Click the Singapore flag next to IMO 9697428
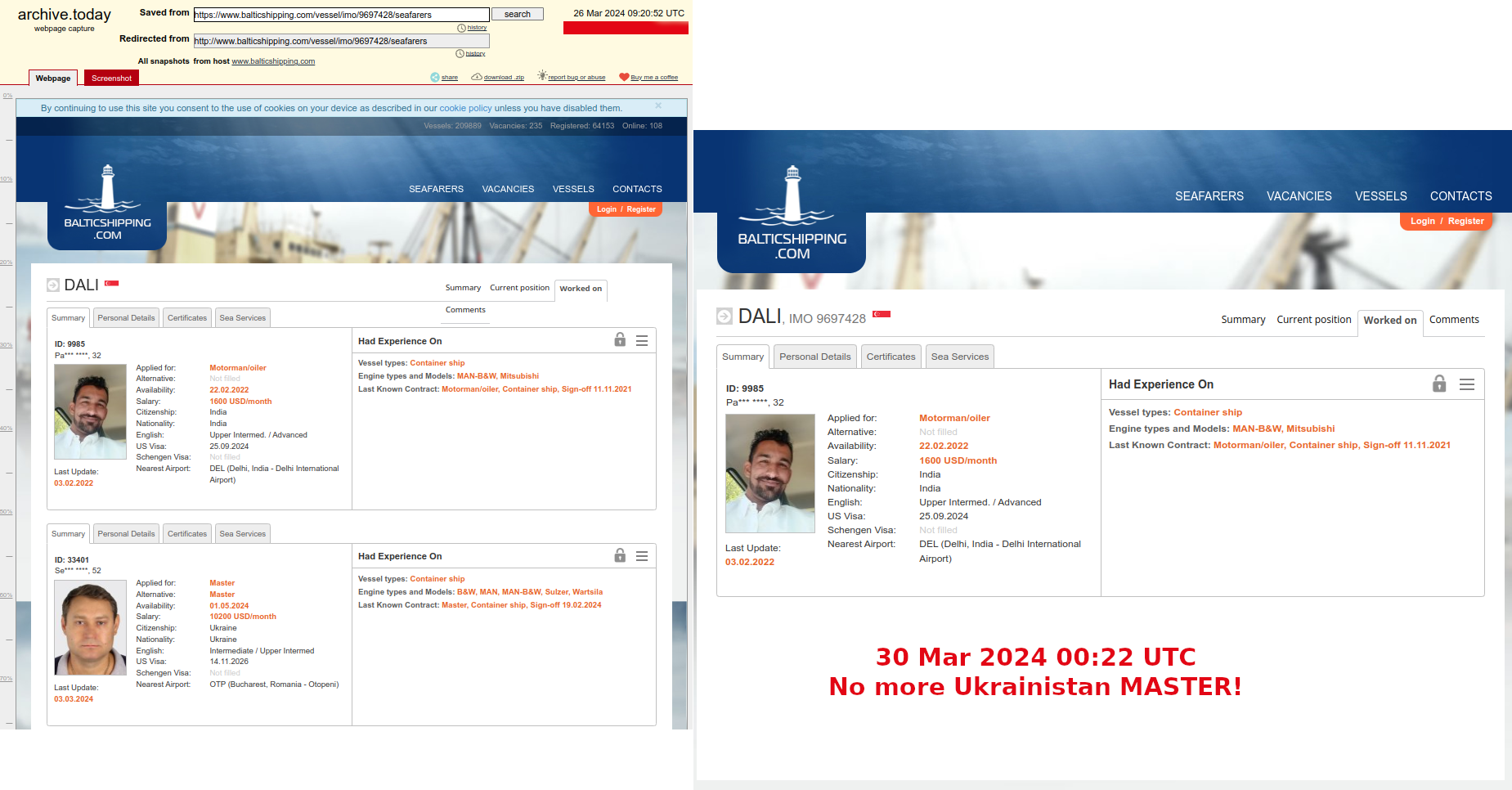Image resolution: width=1512 pixels, height=790 pixels. coord(882,314)
